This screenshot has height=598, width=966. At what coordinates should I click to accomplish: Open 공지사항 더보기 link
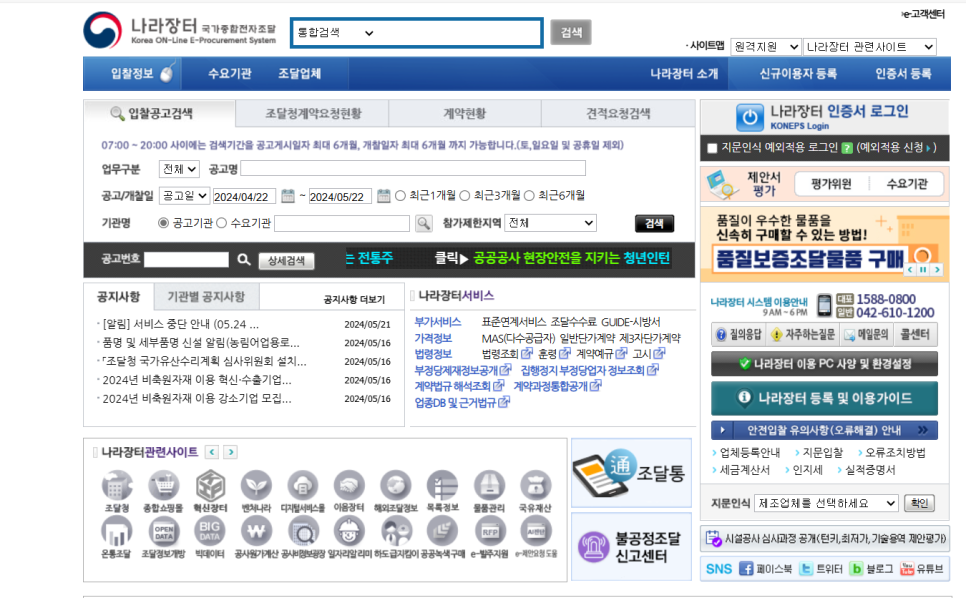[x=354, y=299]
